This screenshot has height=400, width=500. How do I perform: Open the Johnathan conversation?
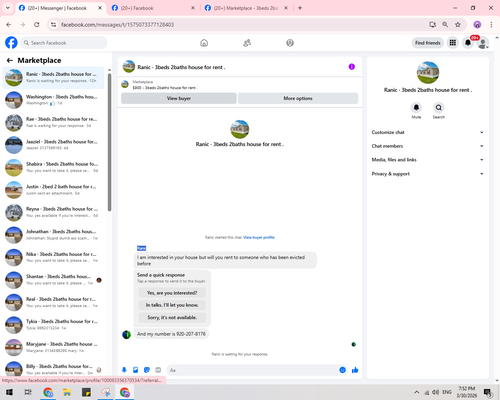53,235
